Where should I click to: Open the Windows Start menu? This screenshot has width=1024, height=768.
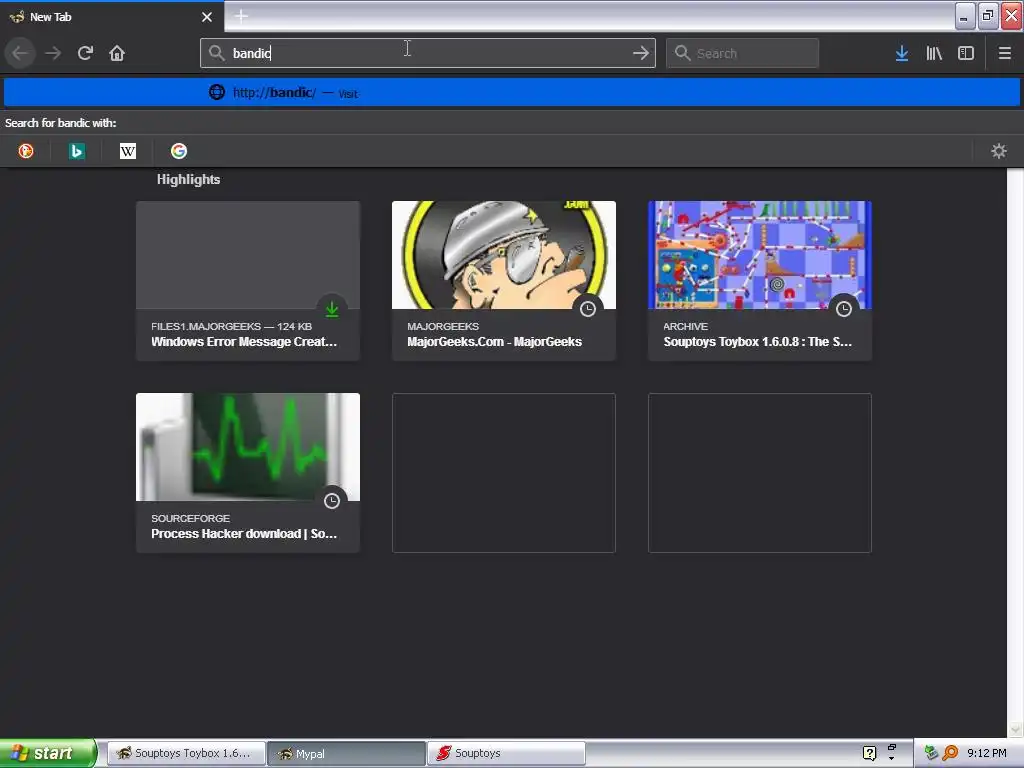(48, 754)
